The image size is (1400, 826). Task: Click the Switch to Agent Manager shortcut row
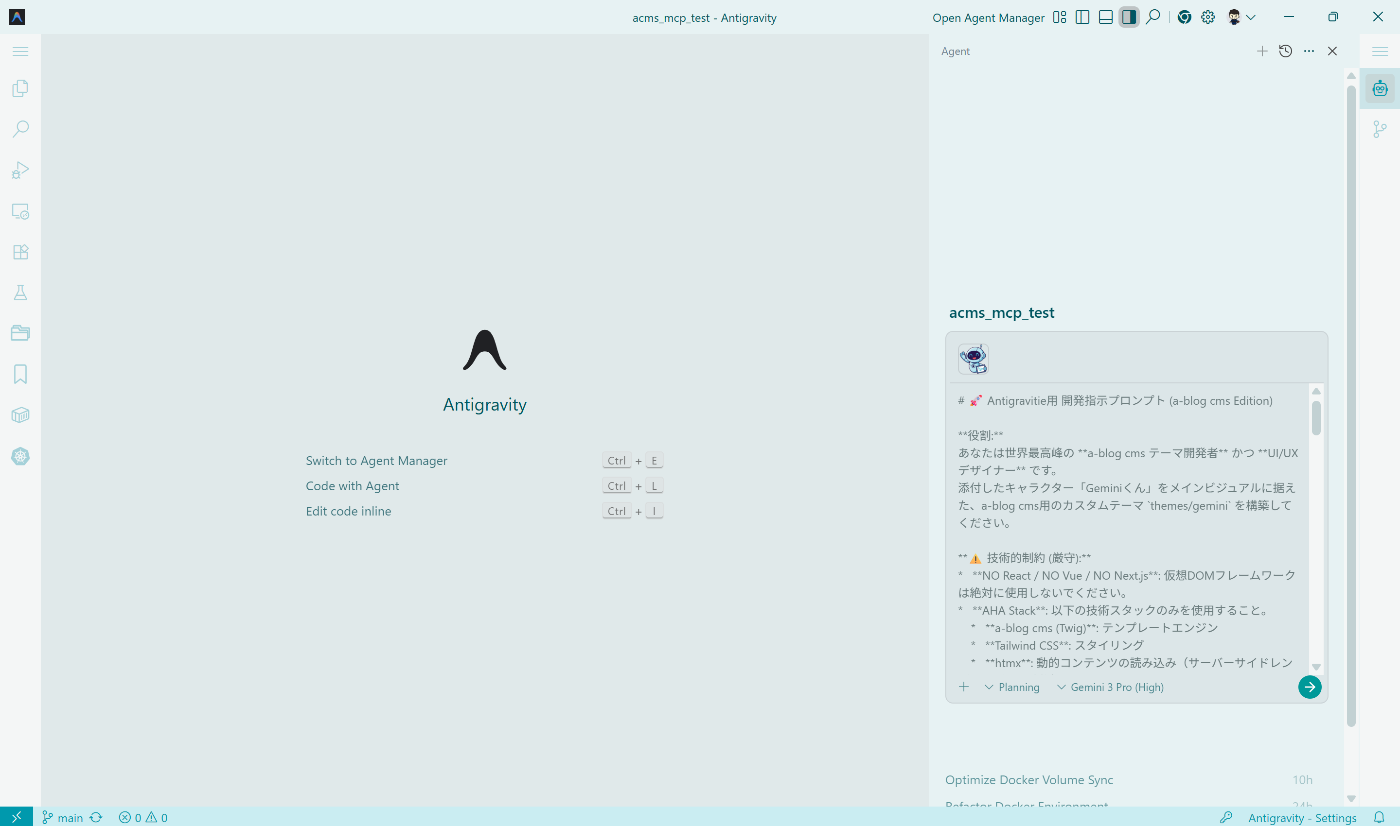[485, 461]
